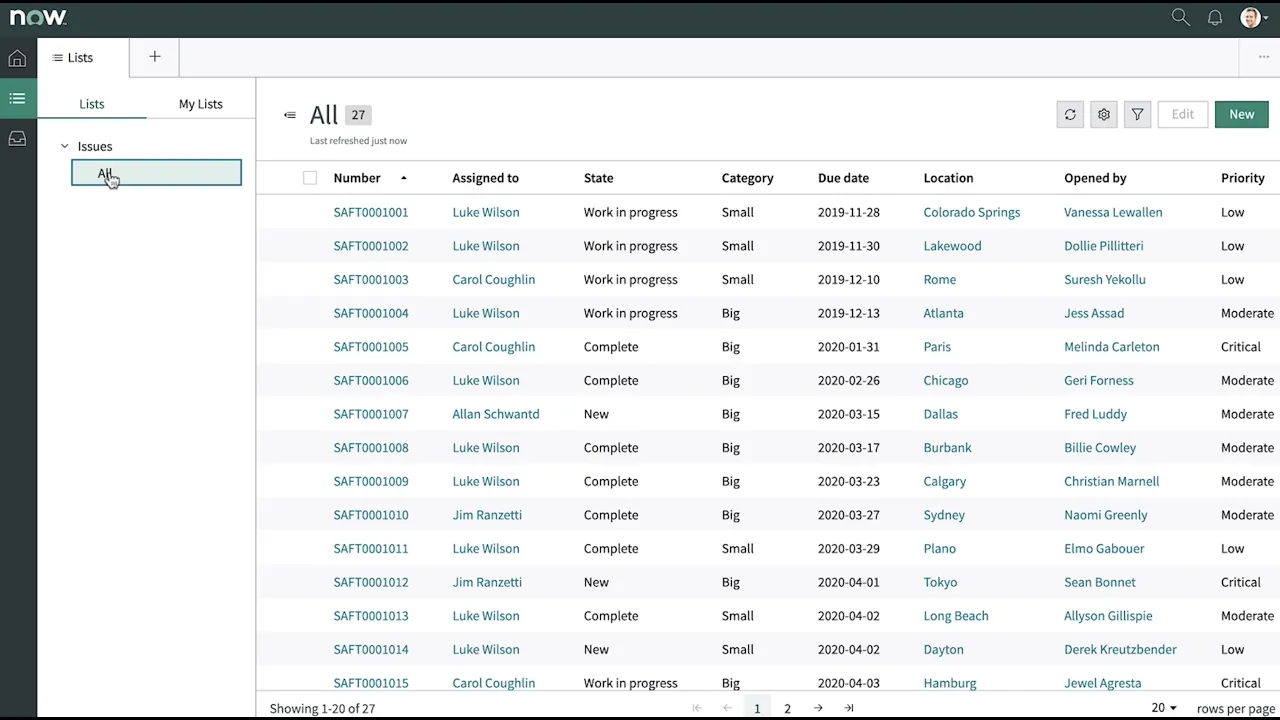
Task: Open the filter icon
Action: click(1137, 114)
